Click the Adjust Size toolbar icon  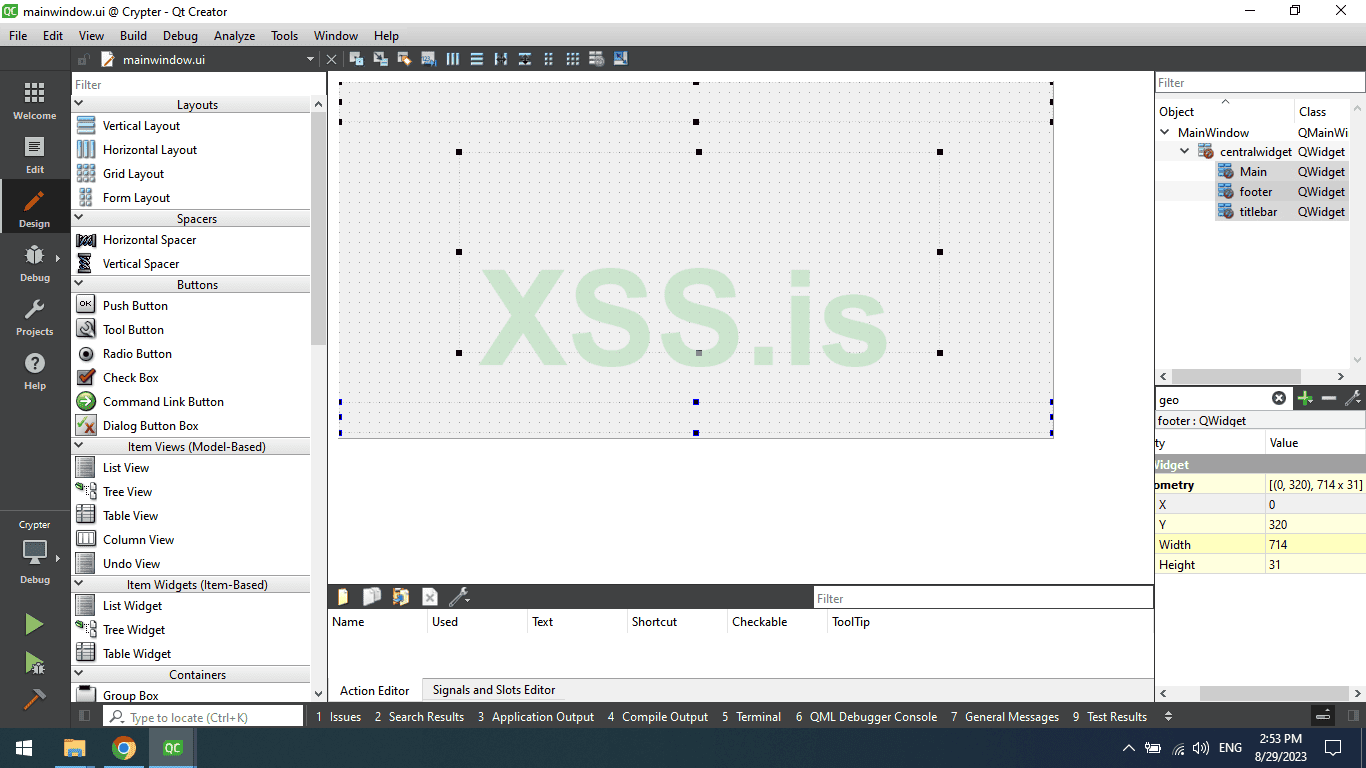(620, 58)
